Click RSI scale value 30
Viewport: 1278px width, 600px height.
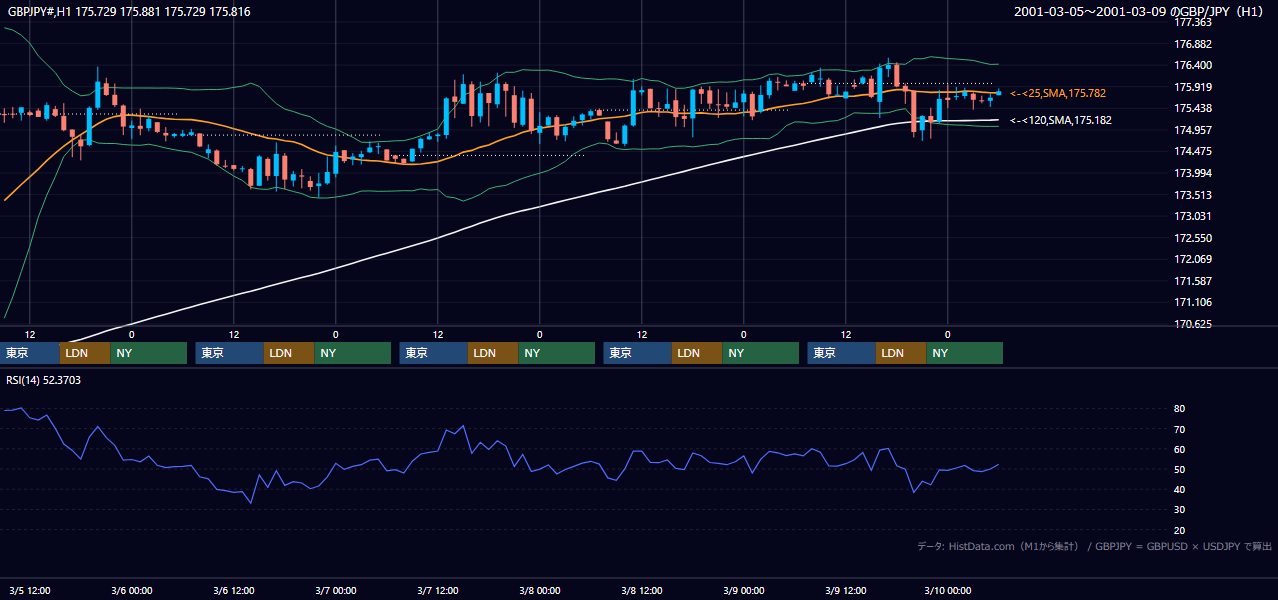click(x=1180, y=509)
